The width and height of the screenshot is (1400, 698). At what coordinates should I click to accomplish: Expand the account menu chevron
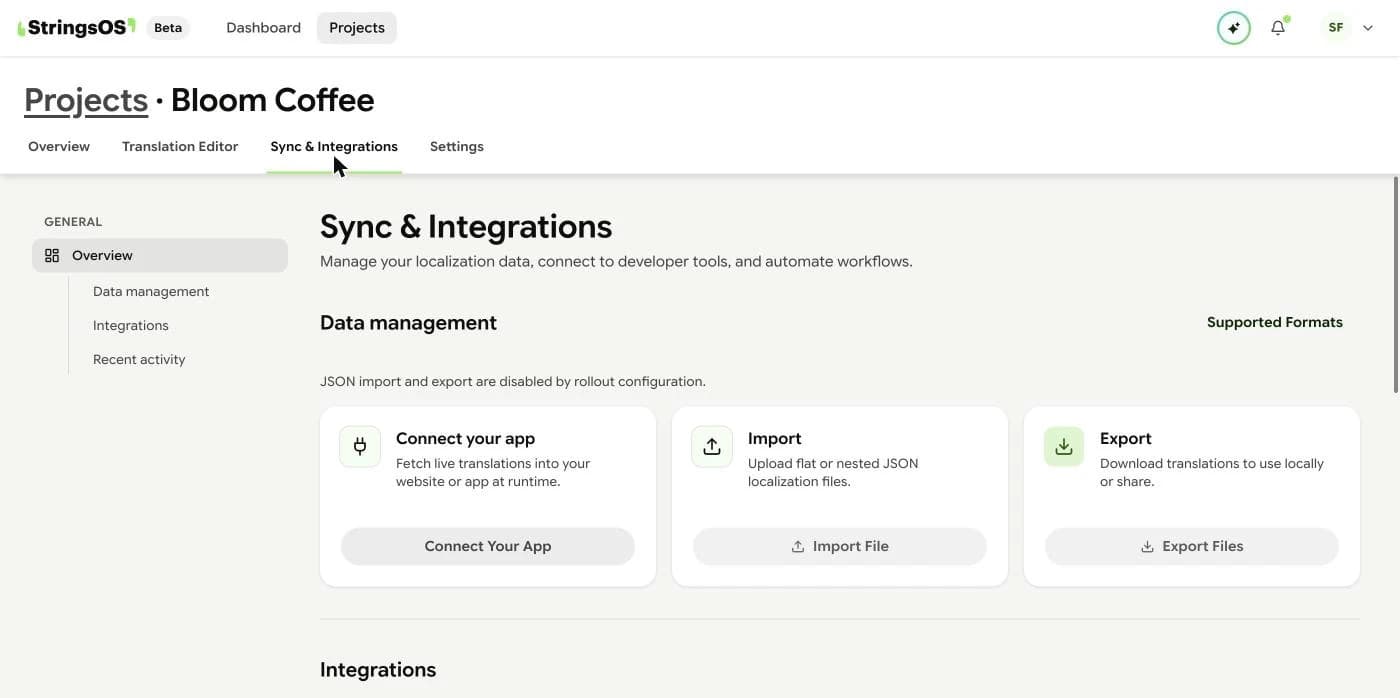pos(1368,28)
